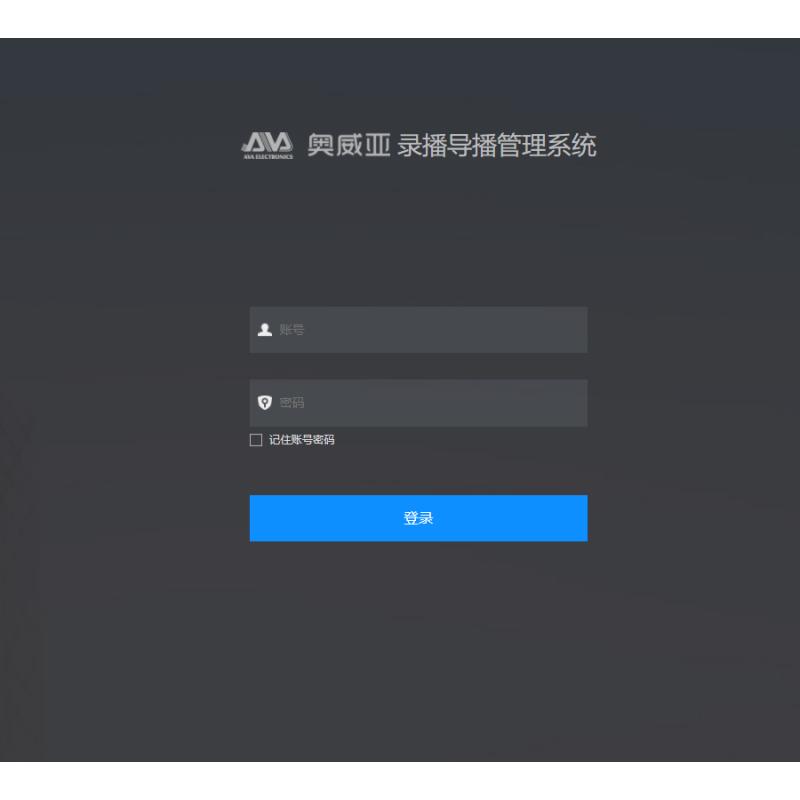Select the username box beside the person icon
Viewport: 800px width, 800px height.
pos(418,330)
